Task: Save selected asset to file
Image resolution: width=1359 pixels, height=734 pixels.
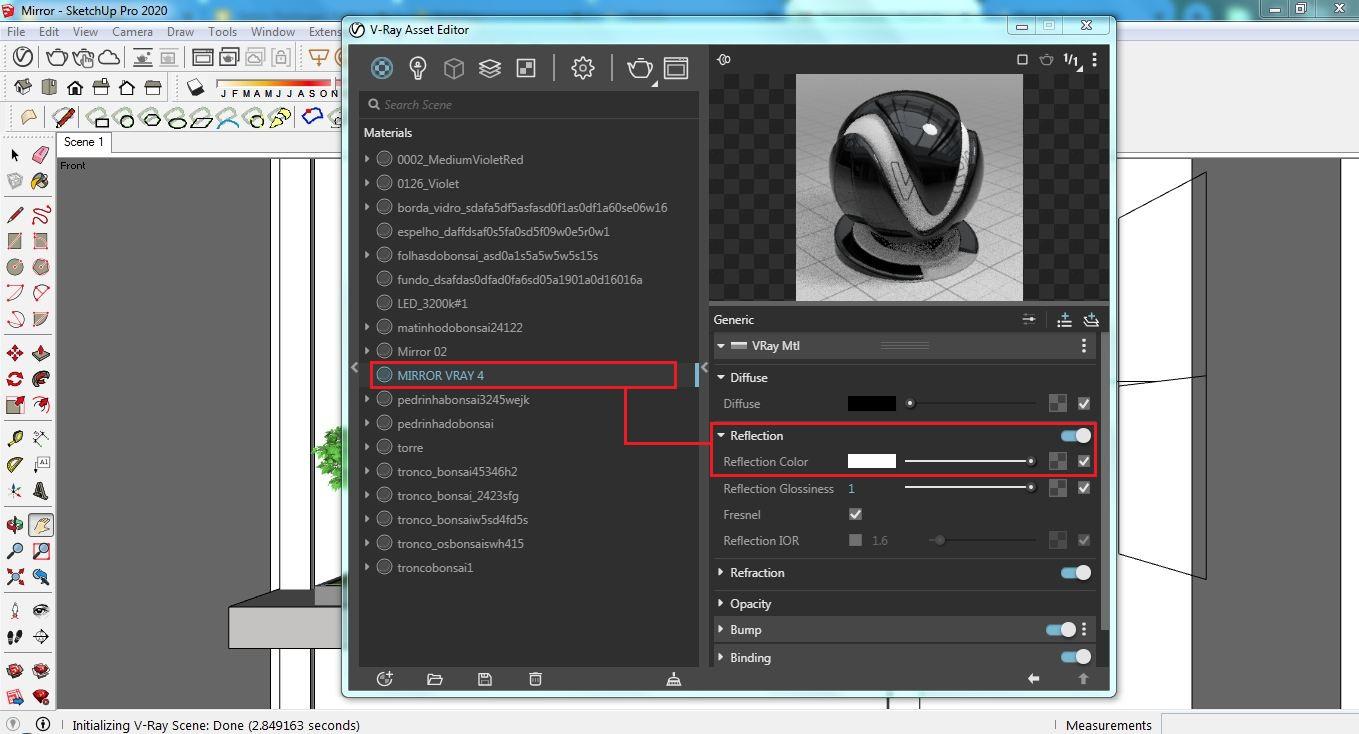Action: [x=485, y=679]
